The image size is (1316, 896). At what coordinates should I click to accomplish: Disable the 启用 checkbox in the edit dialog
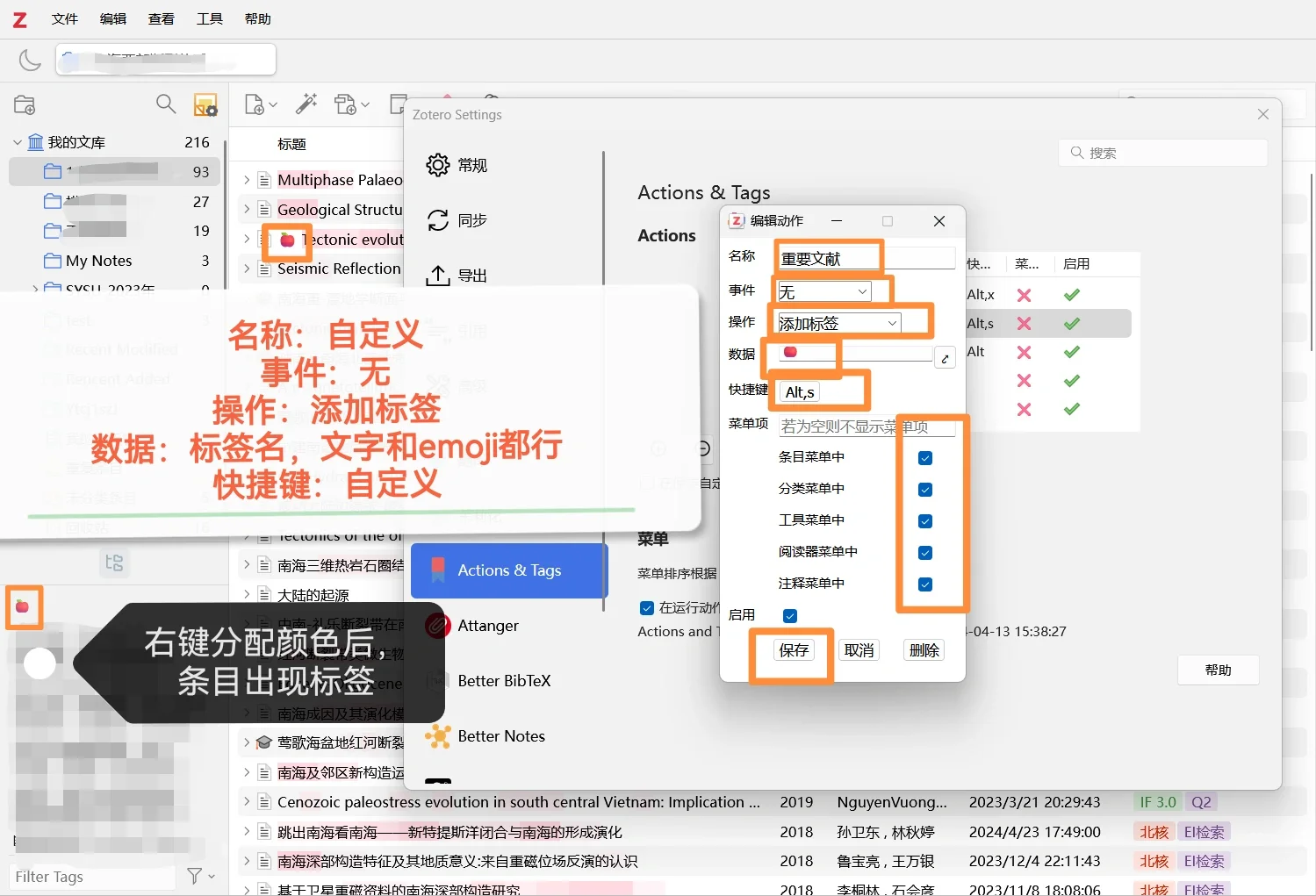pyautogui.click(x=791, y=615)
